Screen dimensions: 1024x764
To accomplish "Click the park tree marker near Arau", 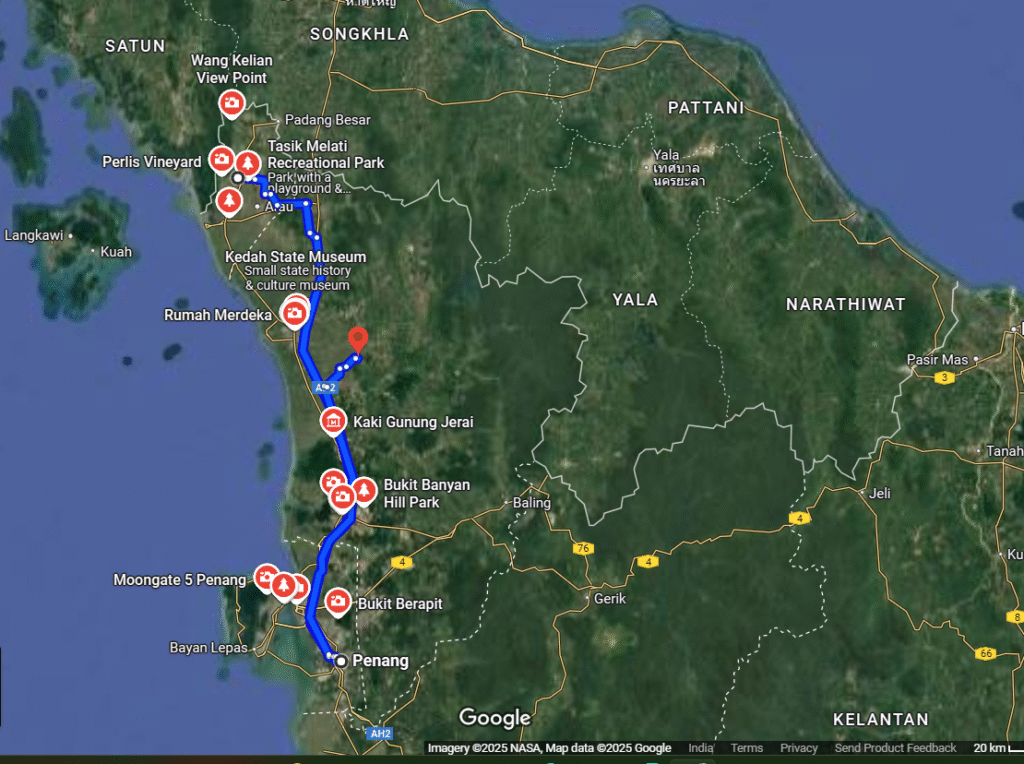I will (x=229, y=200).
